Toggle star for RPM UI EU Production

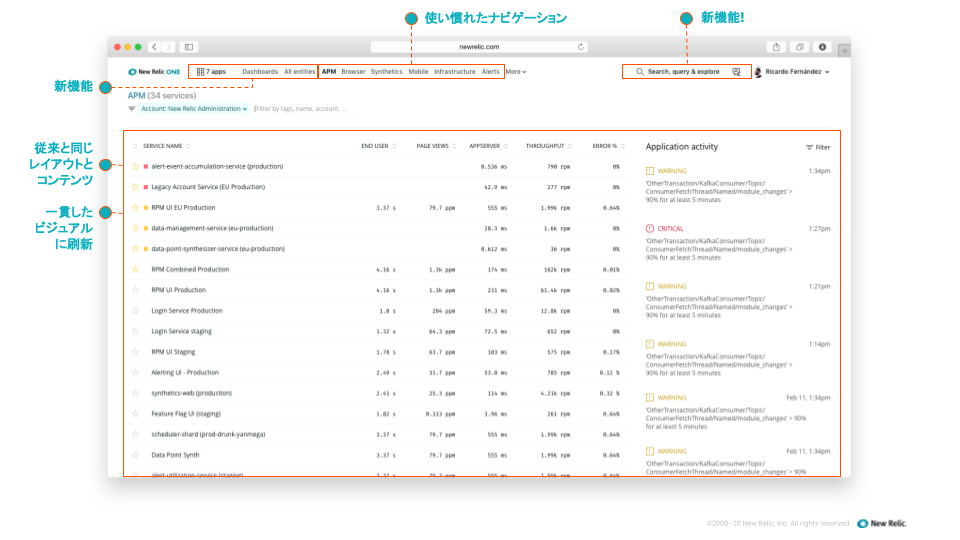tap(135, 208)
